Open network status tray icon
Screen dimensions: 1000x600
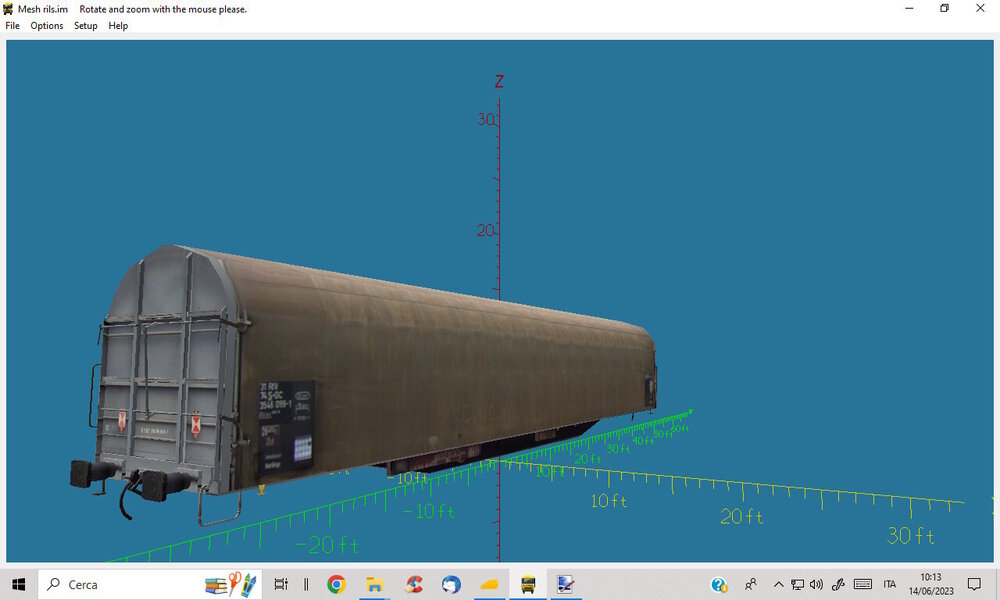(797, 584)
